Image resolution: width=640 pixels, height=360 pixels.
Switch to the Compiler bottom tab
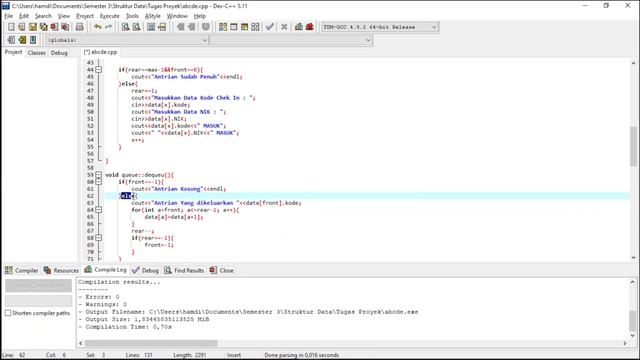coord(22,270)
